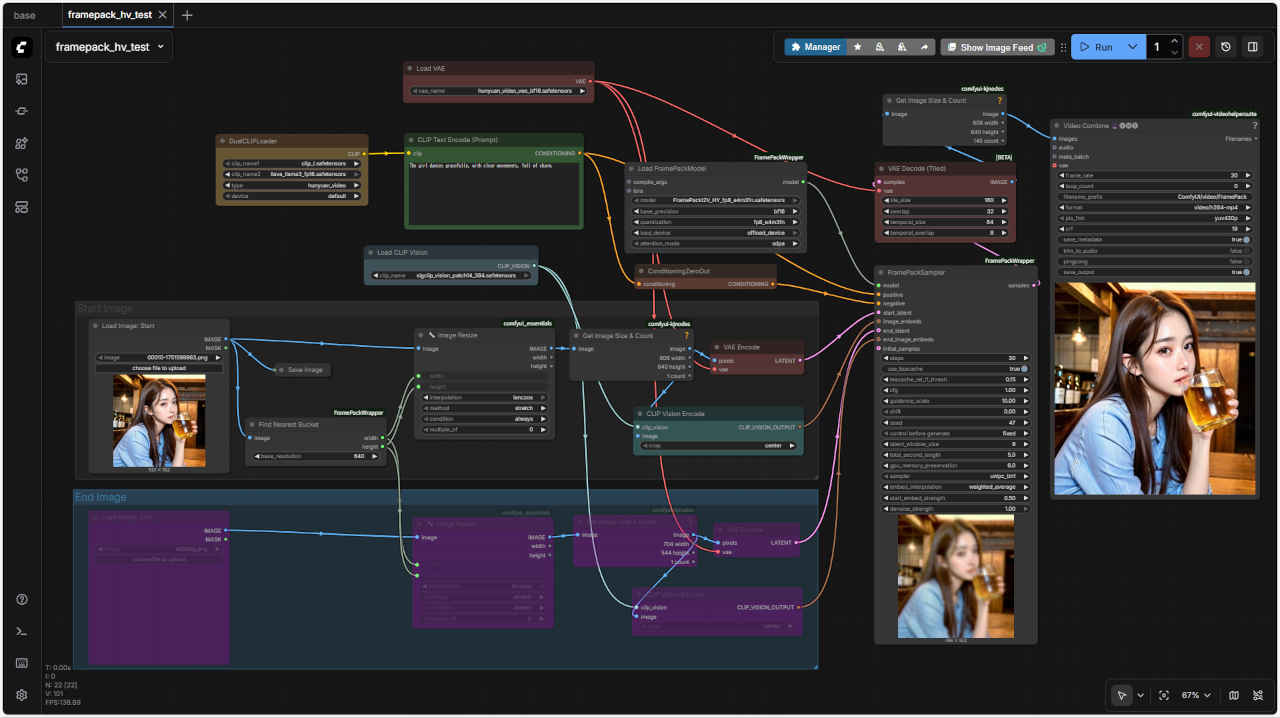Open the templates icon in left sidebar

click(22, 207)
